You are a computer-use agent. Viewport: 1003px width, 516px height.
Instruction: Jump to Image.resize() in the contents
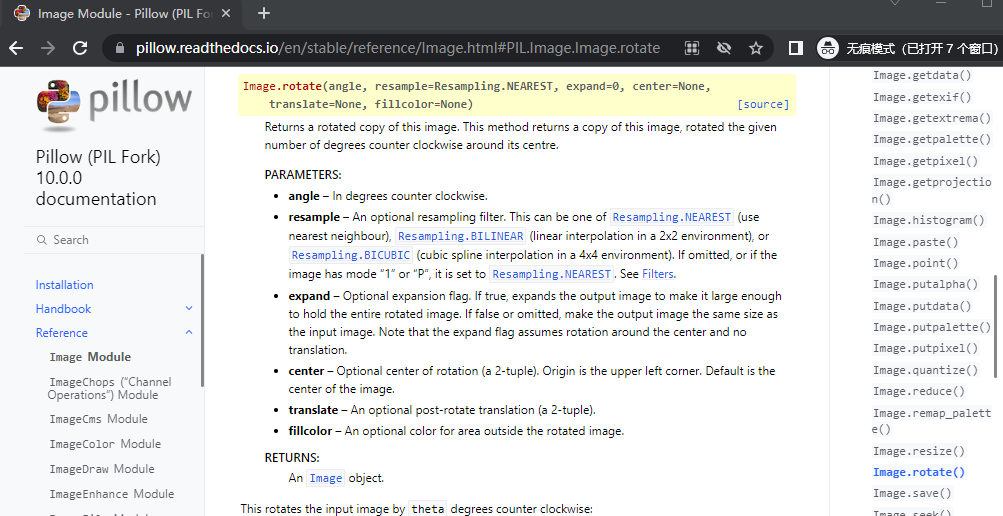[x=919, y=451]
